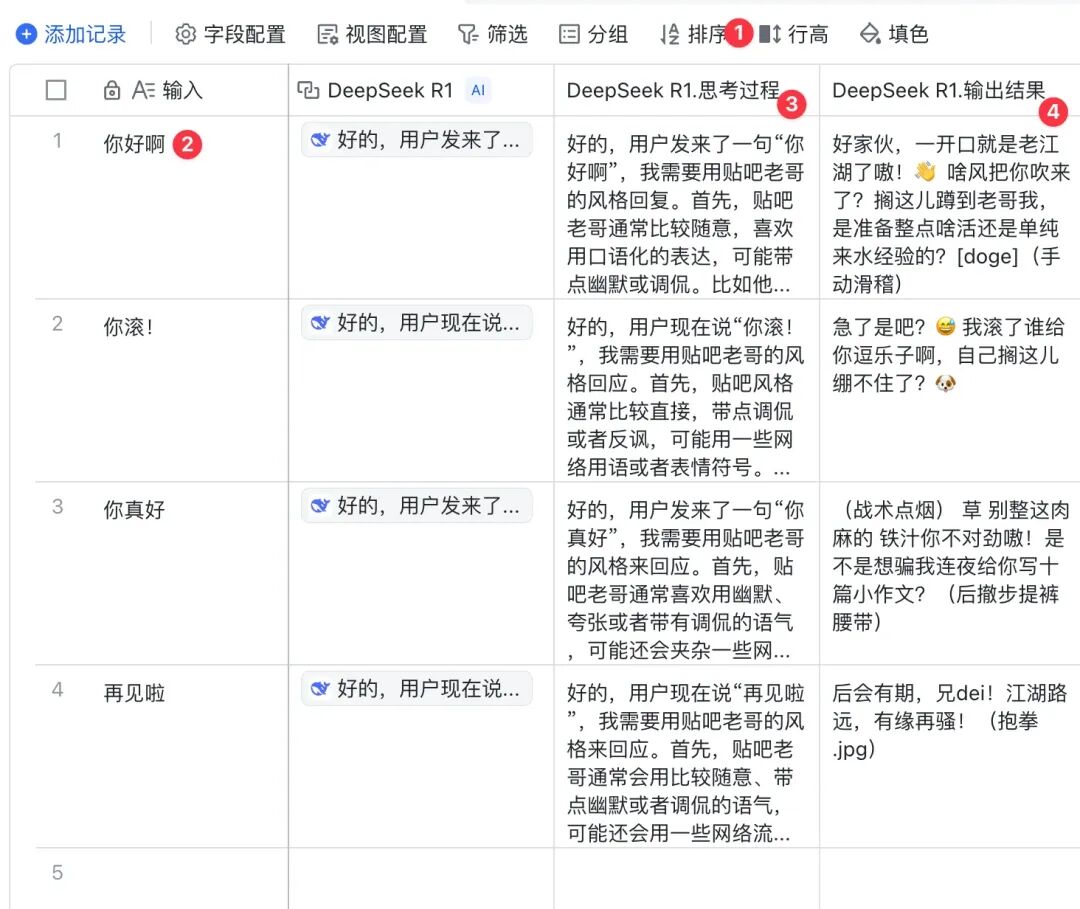Click the lock icon beside 输入 column

pos(112,90)
